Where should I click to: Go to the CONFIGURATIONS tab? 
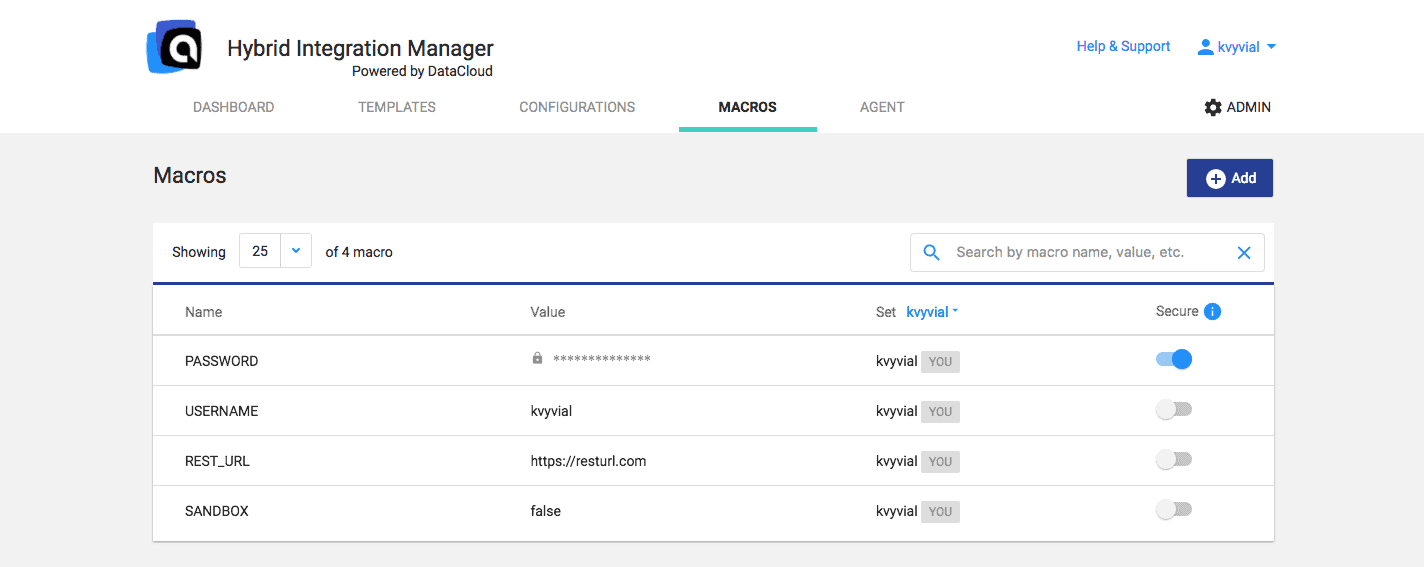[577, 107]
